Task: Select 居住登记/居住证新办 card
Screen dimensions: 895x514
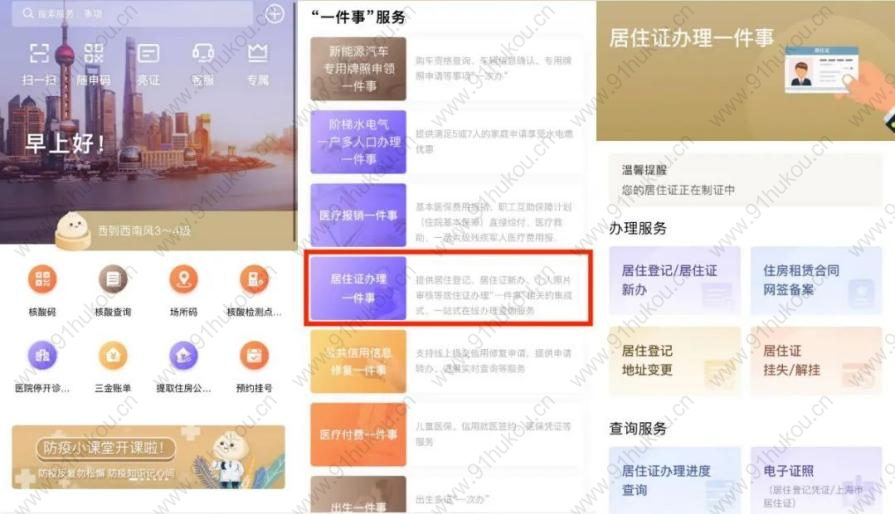Action: coord(675,280)
